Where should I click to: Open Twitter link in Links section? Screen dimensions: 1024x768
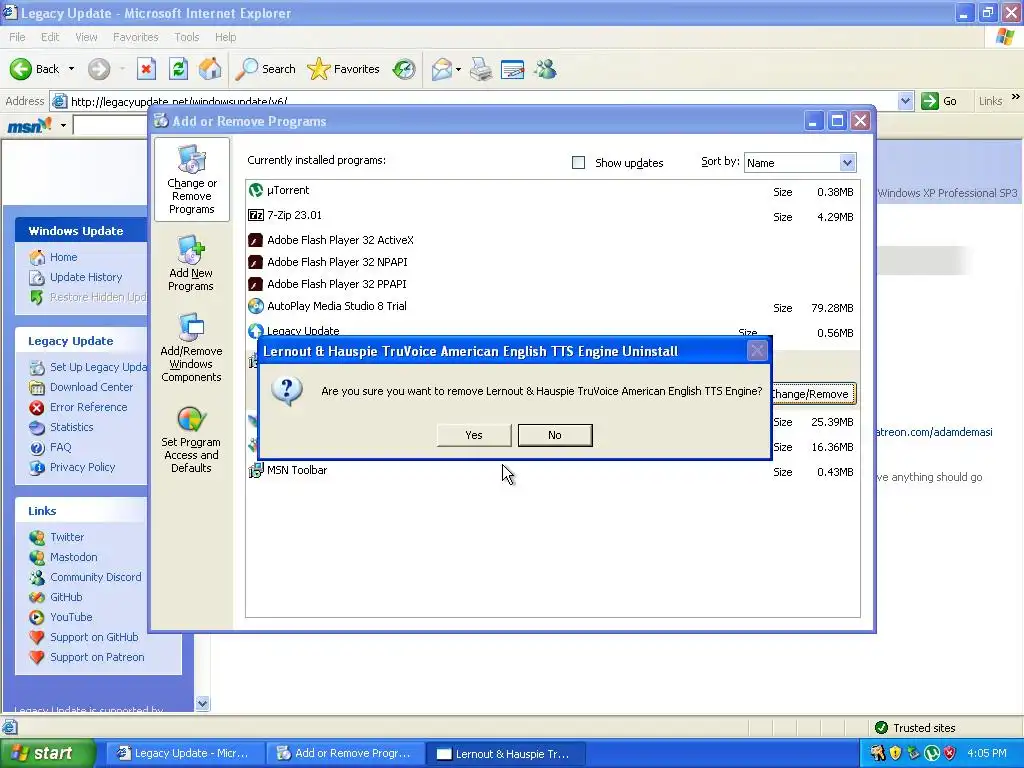coord(67,537)
